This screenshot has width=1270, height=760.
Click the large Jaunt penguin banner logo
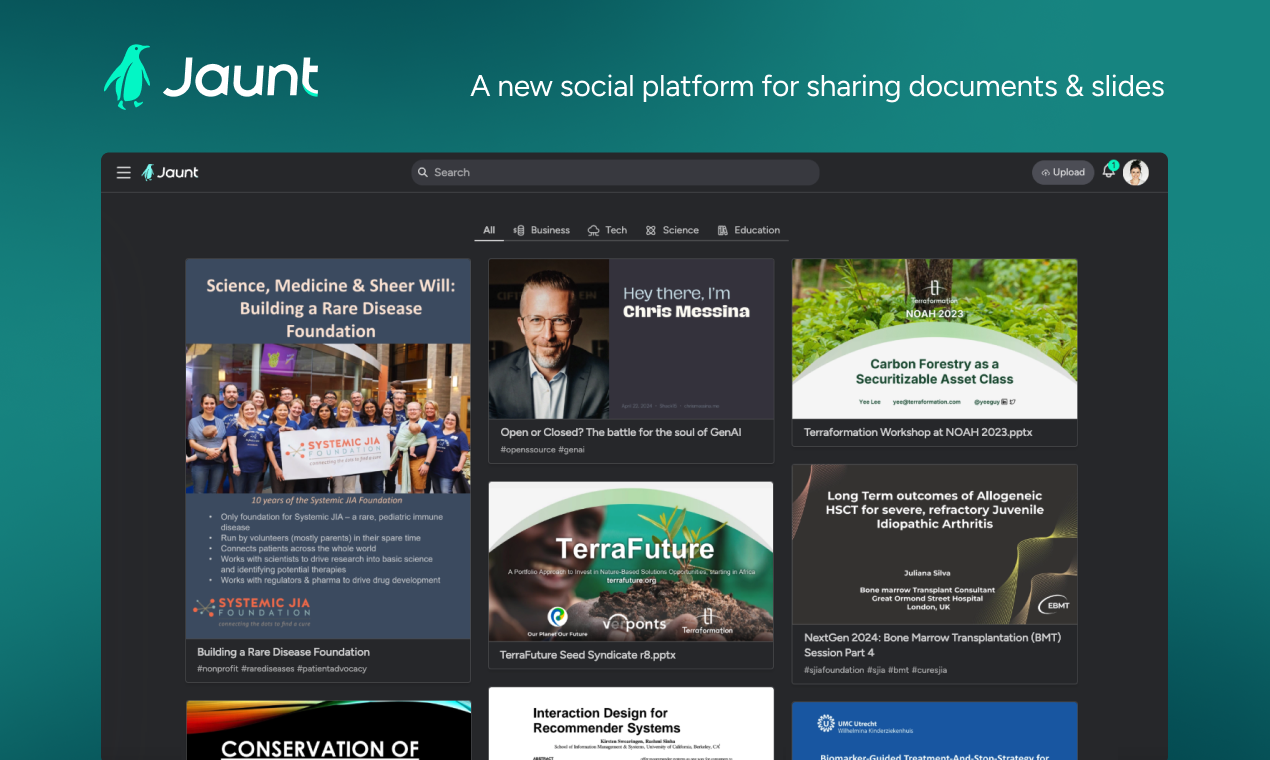click(x=211, y=77)
